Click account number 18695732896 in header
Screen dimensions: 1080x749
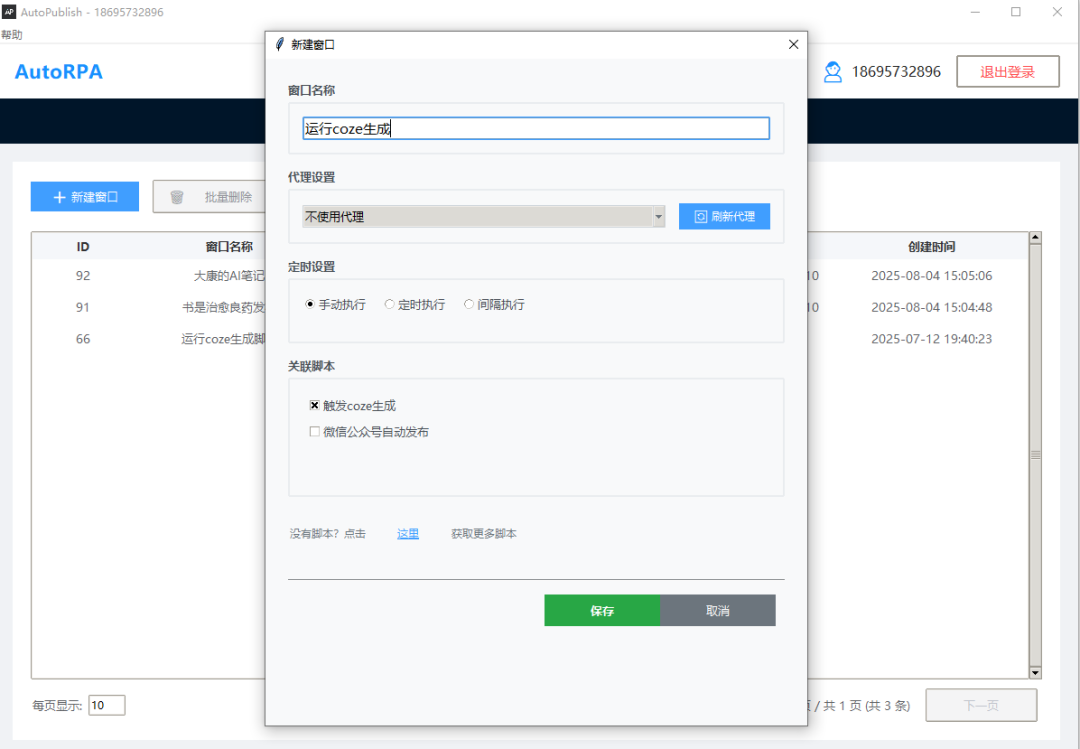(x=896, y=72)
